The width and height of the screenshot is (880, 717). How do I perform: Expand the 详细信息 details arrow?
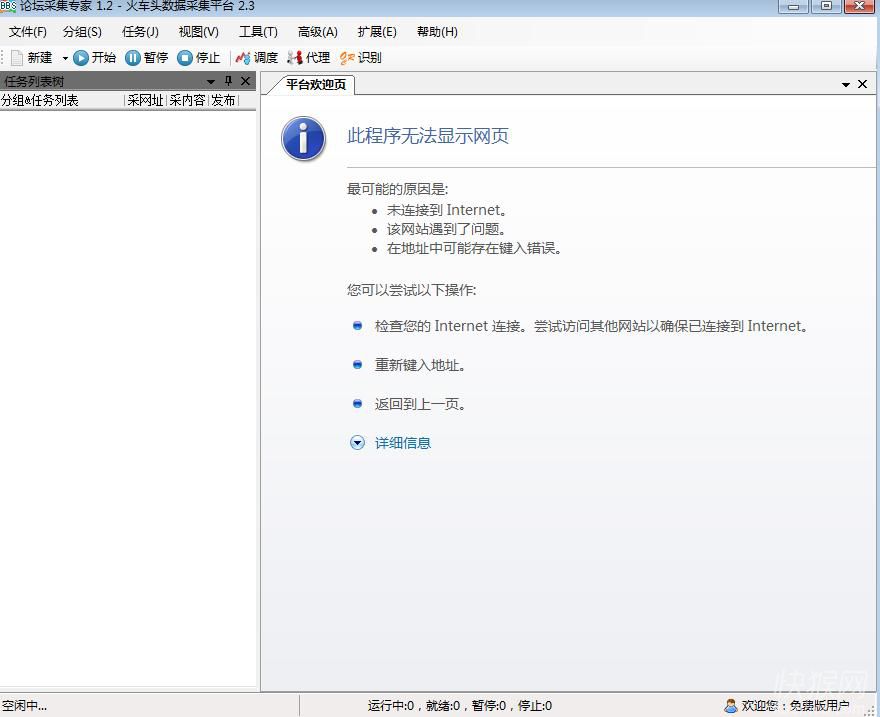358,443
